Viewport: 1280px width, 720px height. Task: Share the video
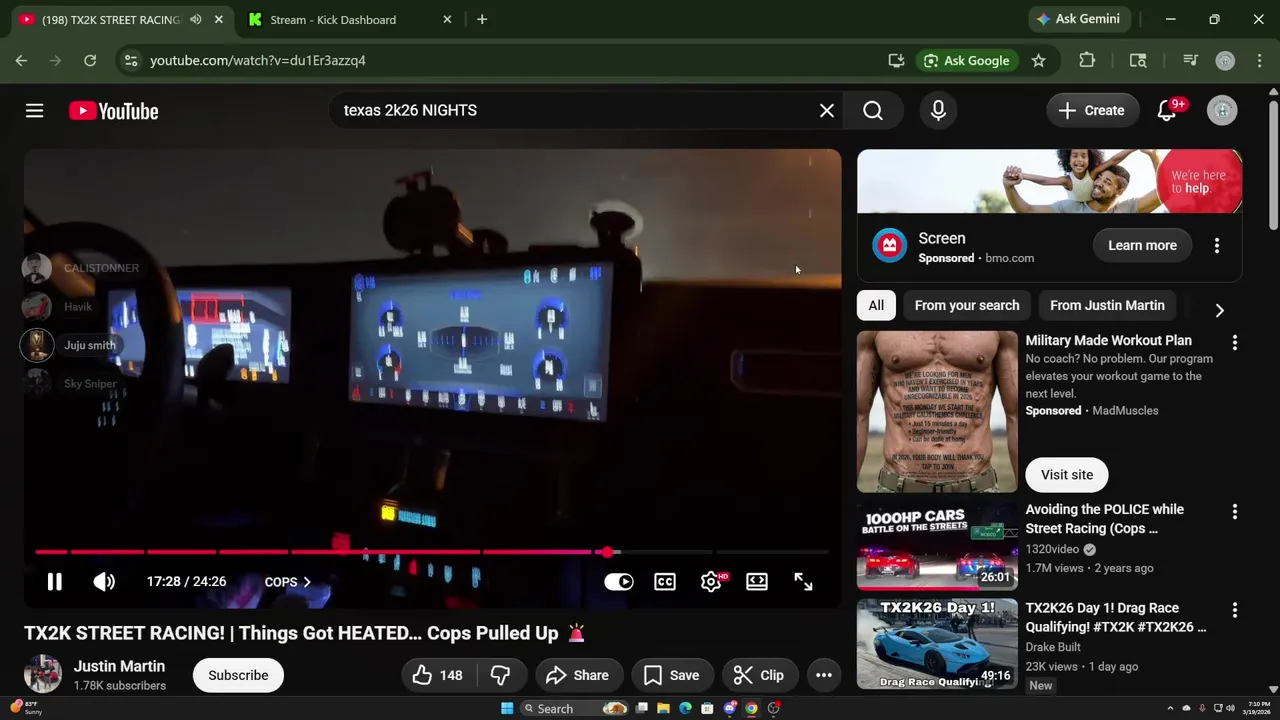coord(578,675)
